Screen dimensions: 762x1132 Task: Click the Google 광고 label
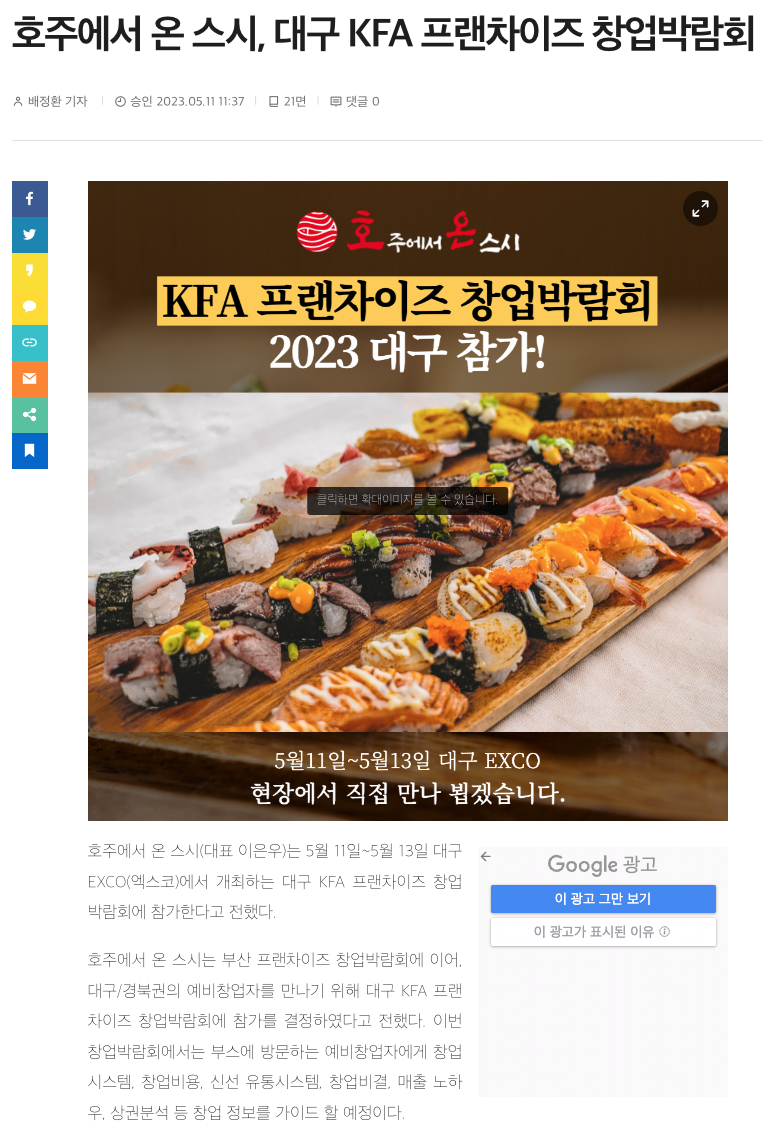coord(602,864)
